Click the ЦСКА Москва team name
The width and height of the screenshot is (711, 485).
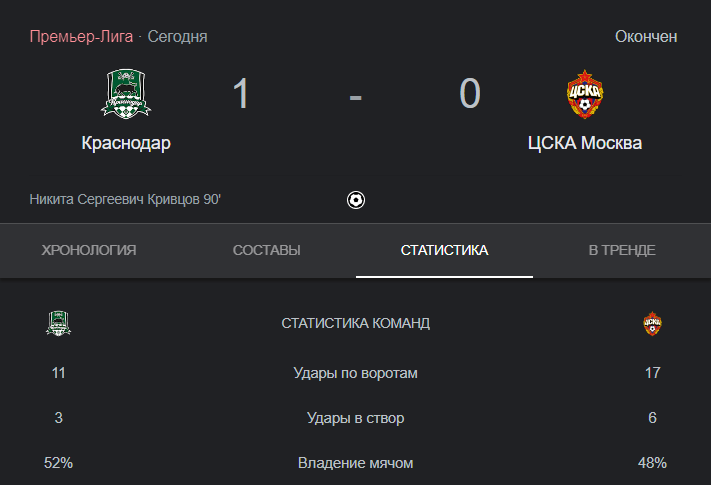click(x=585, y=143)
